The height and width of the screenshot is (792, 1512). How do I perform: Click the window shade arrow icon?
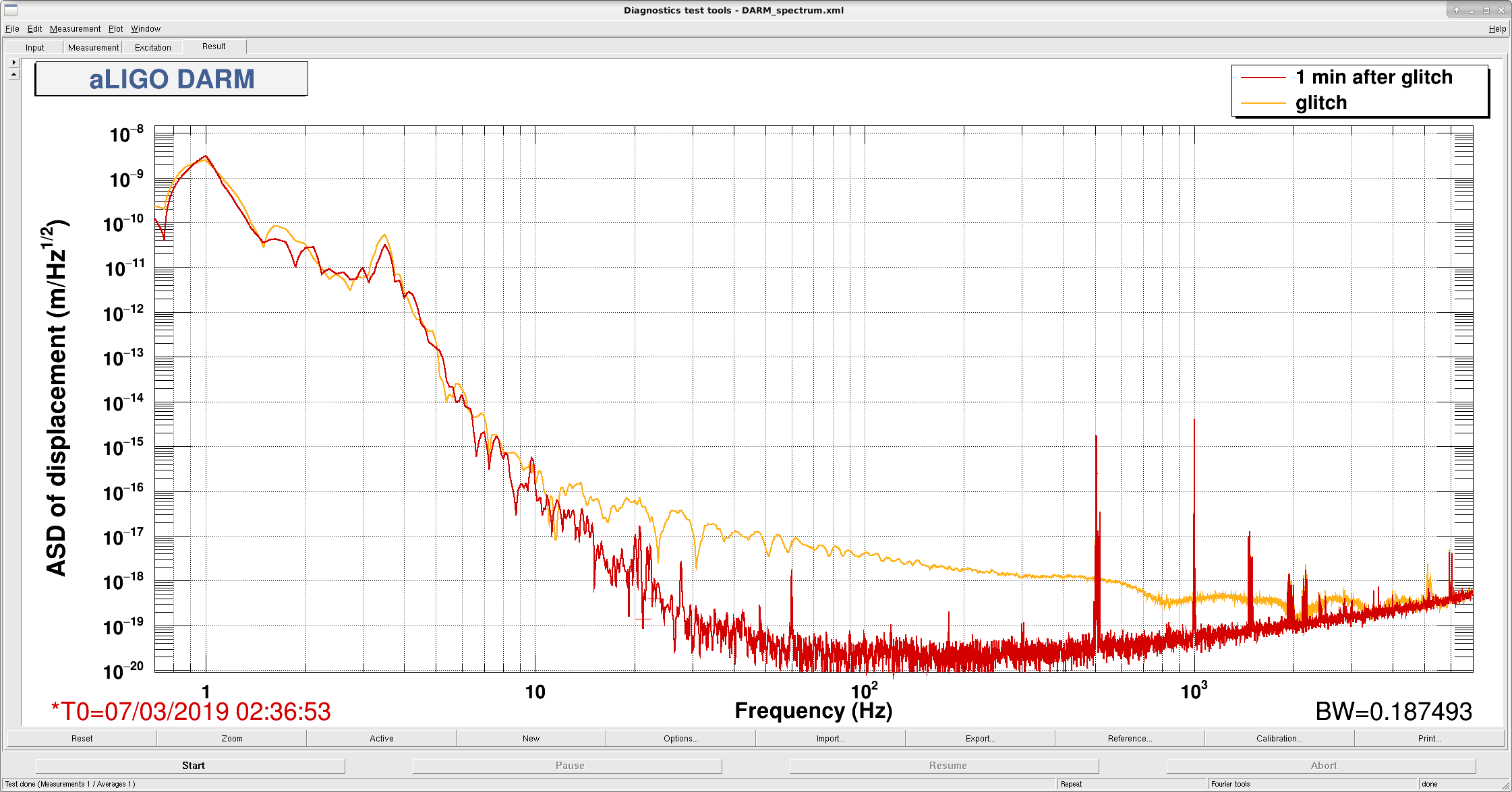1457,10
